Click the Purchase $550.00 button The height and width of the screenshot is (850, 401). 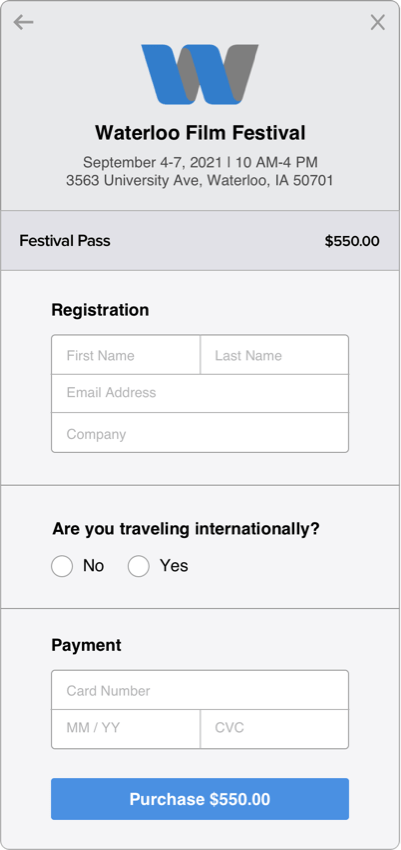[x=200, y=799]
